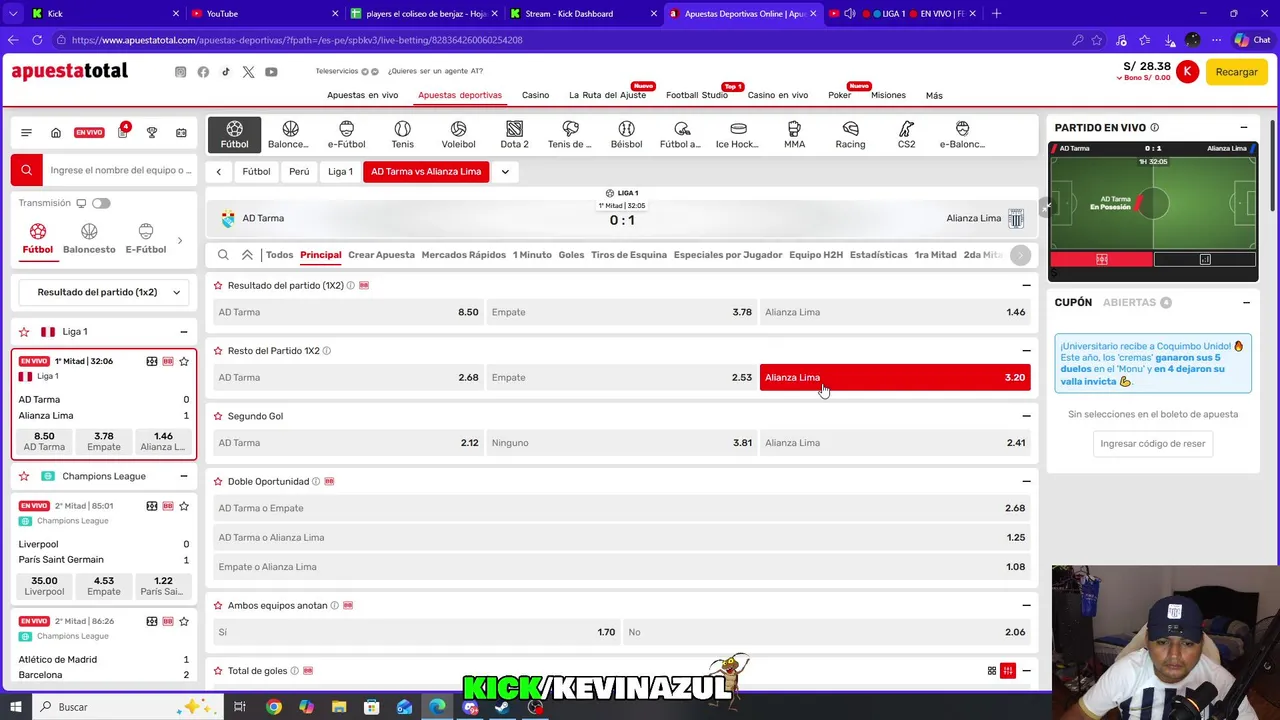The height and width of the screenshot is (720, 1280).
Task: Open the X (Twitter) social icon
Action: tap(248, 72)
